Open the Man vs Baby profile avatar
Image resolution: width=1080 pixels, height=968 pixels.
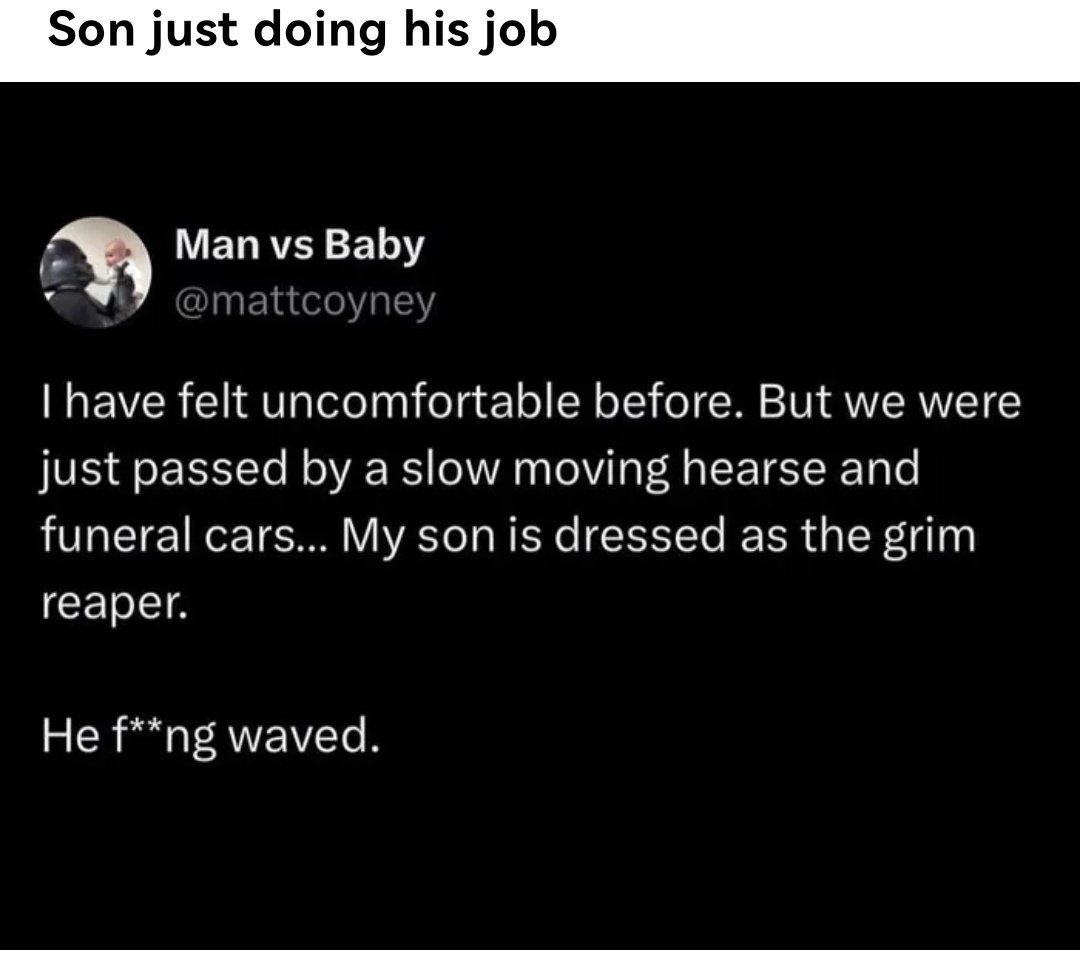click(x=95, y=271)
